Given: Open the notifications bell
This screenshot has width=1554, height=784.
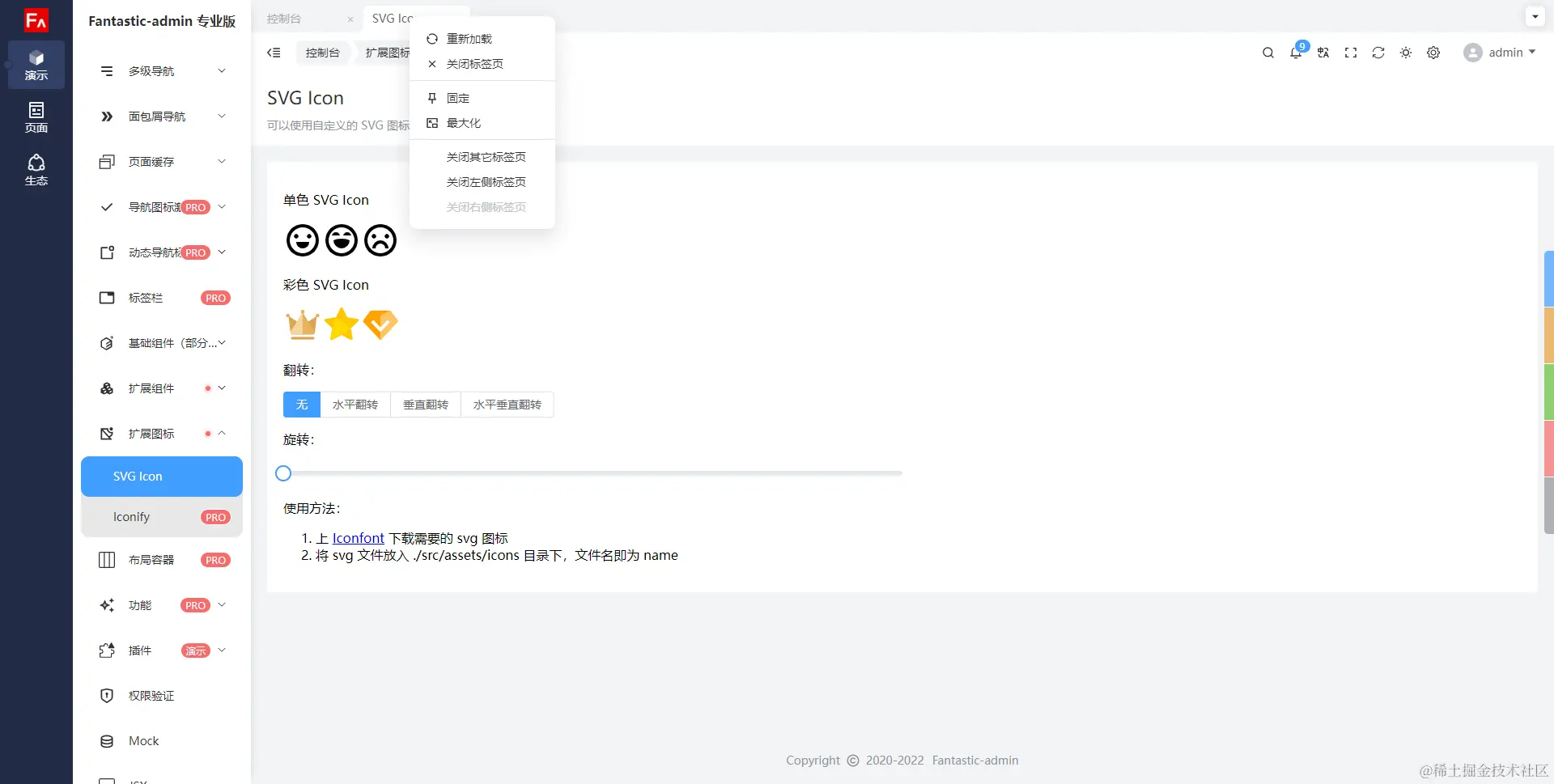Looking at the screenshot, I should point(1296,53).
